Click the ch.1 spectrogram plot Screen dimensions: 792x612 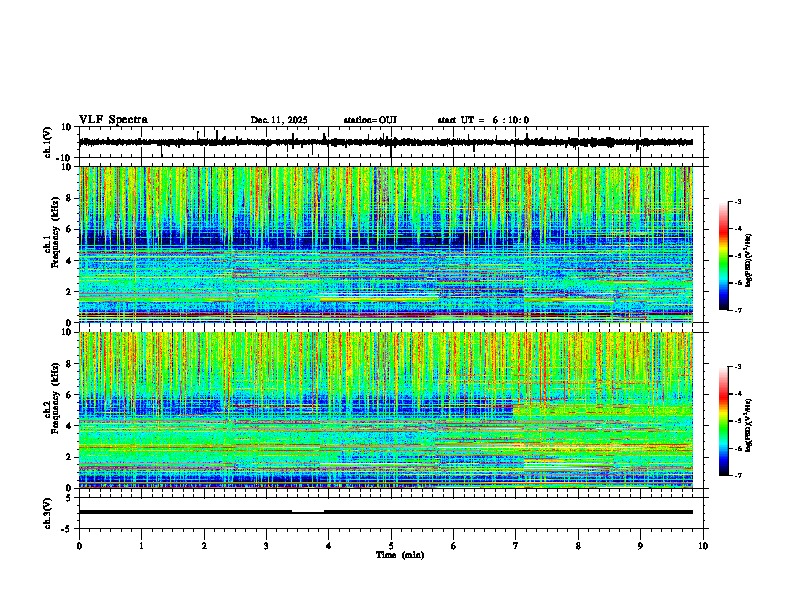(386, 244)
